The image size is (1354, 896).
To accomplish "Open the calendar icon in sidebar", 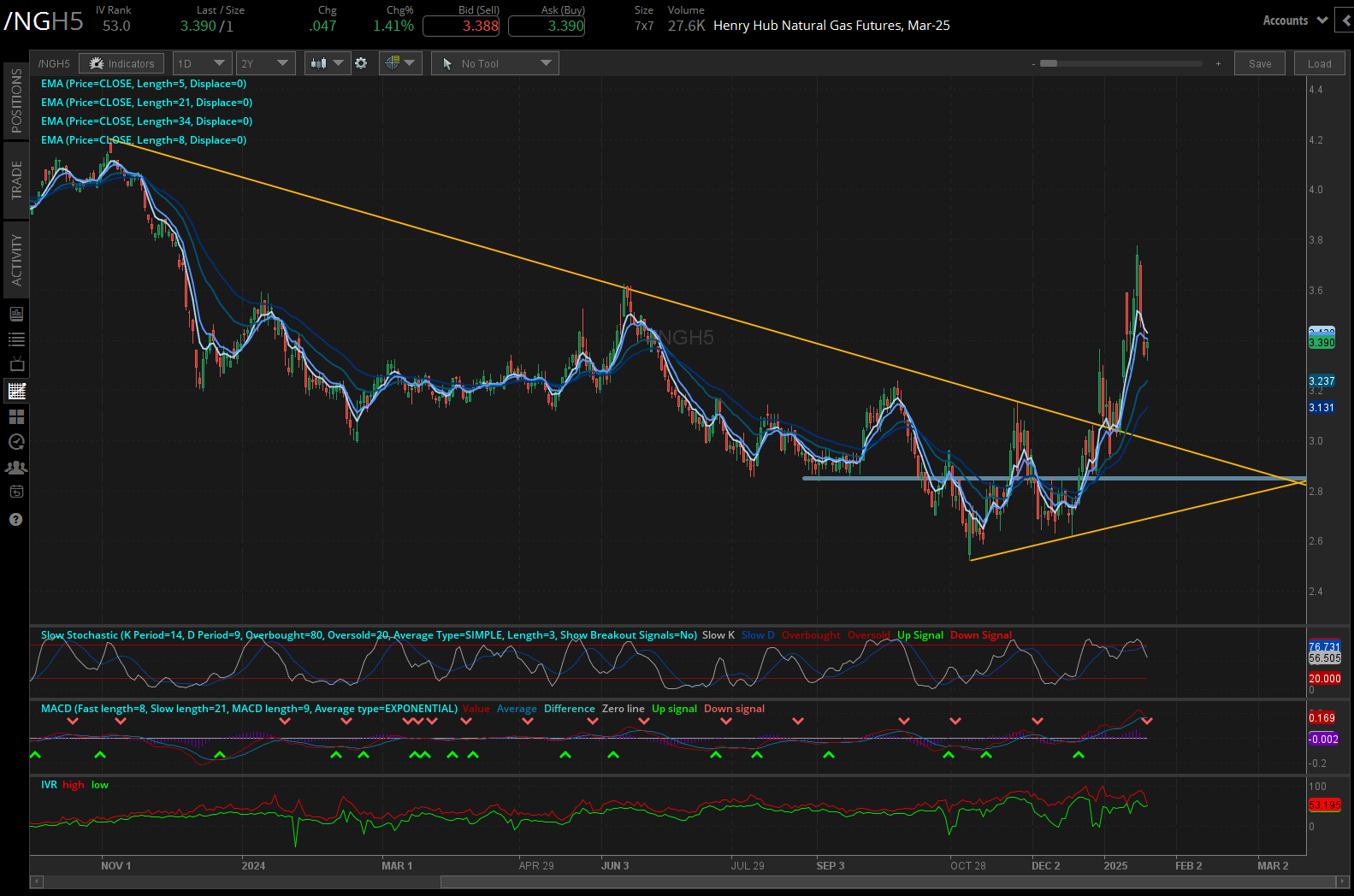I will (16, 492).
